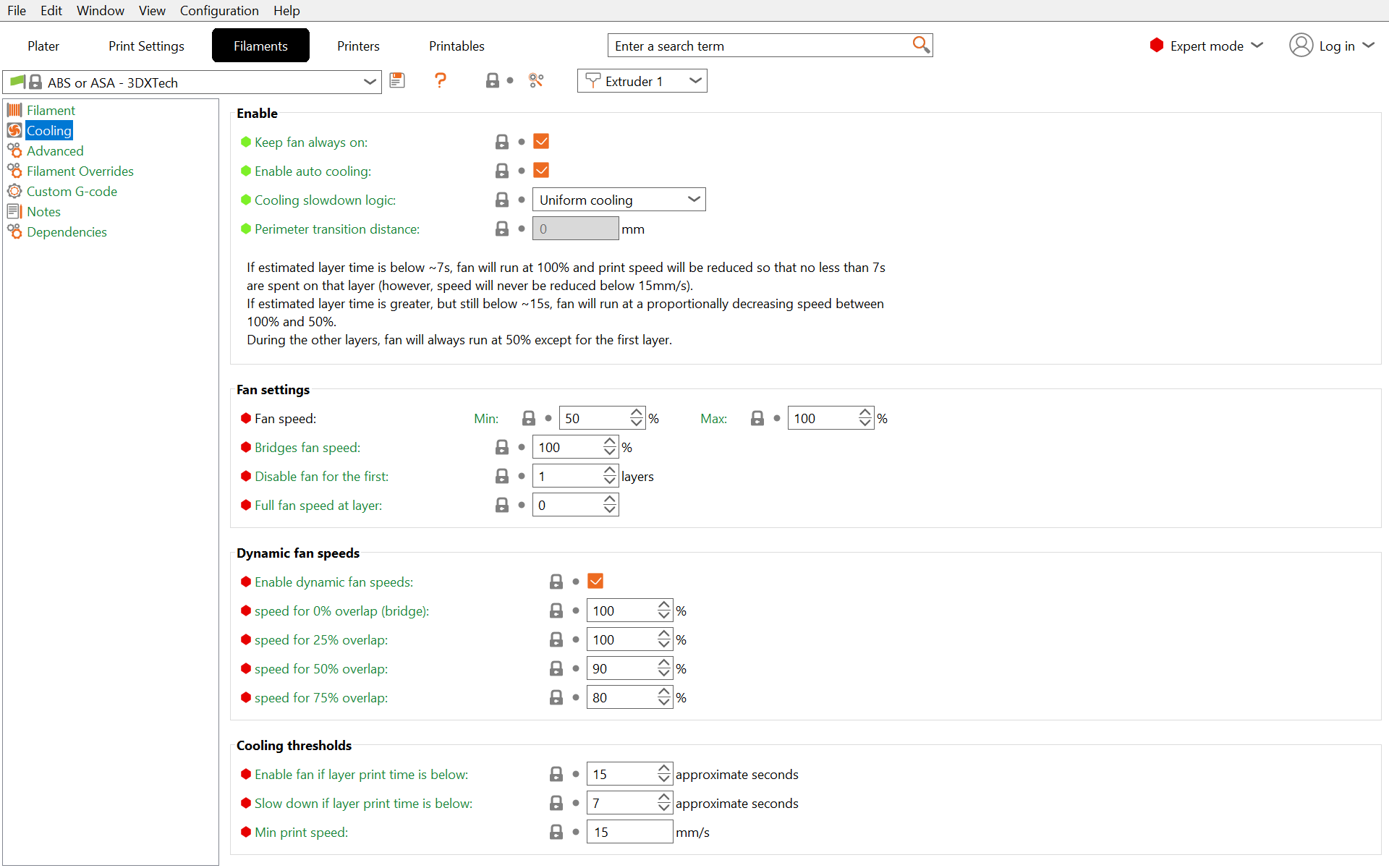1389x868 pixels.
Task: Open the Configuration menu
Action: click(219, 10)
